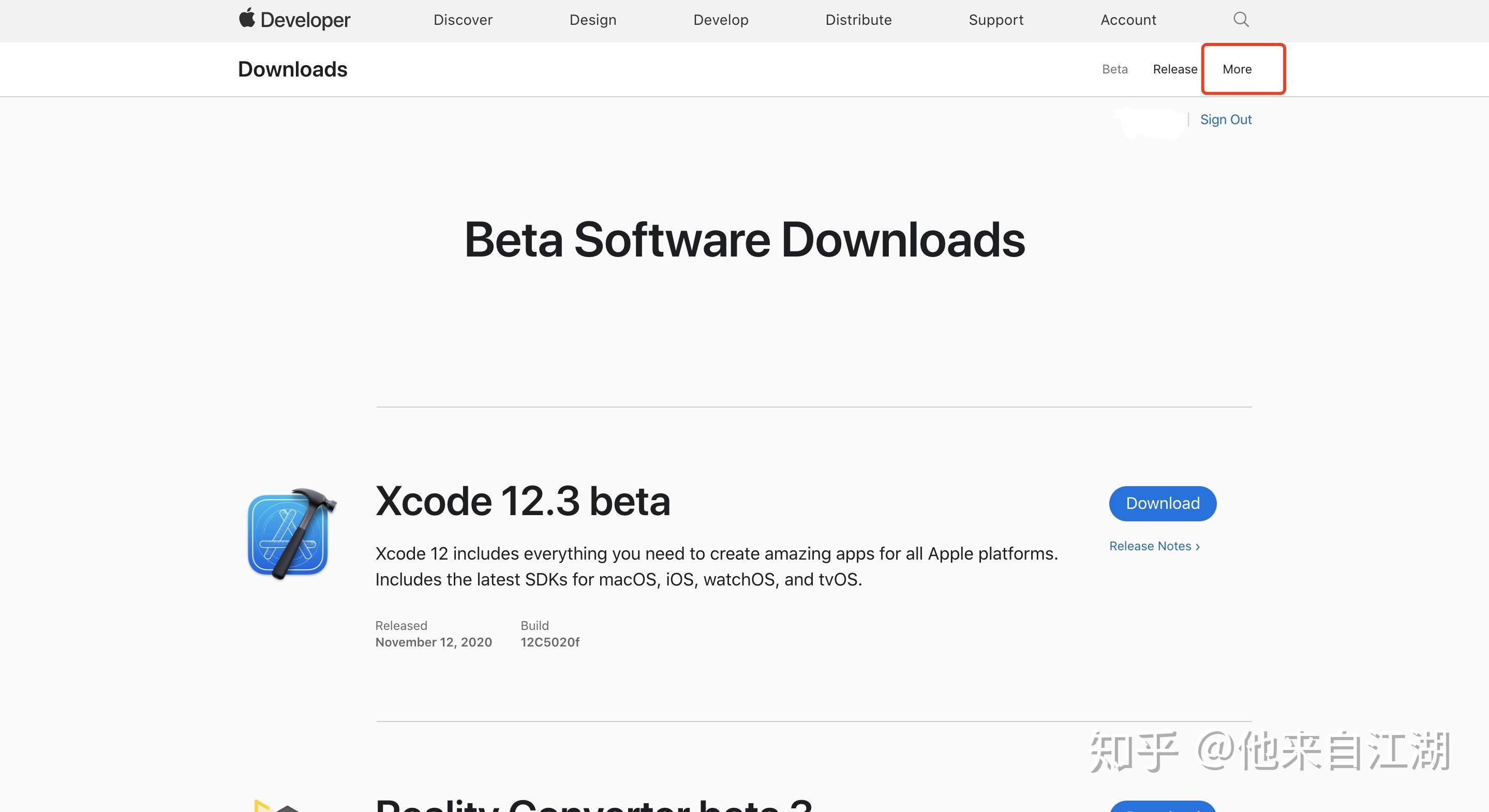Click the Xcode 12.3 beta heading
Viewport: 1489px width, 812px height.
[x=523, y=501]
